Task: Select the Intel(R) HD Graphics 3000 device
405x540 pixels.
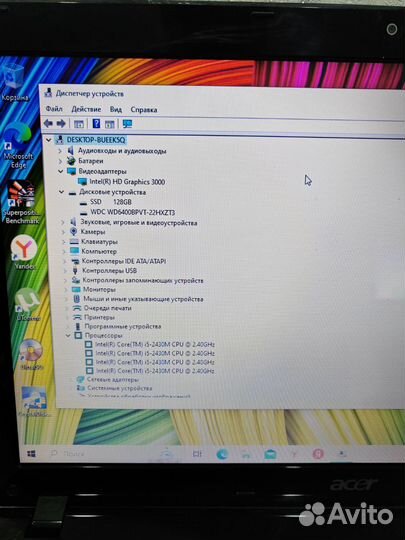Action: pyautogui.click(x=122, y=181)
